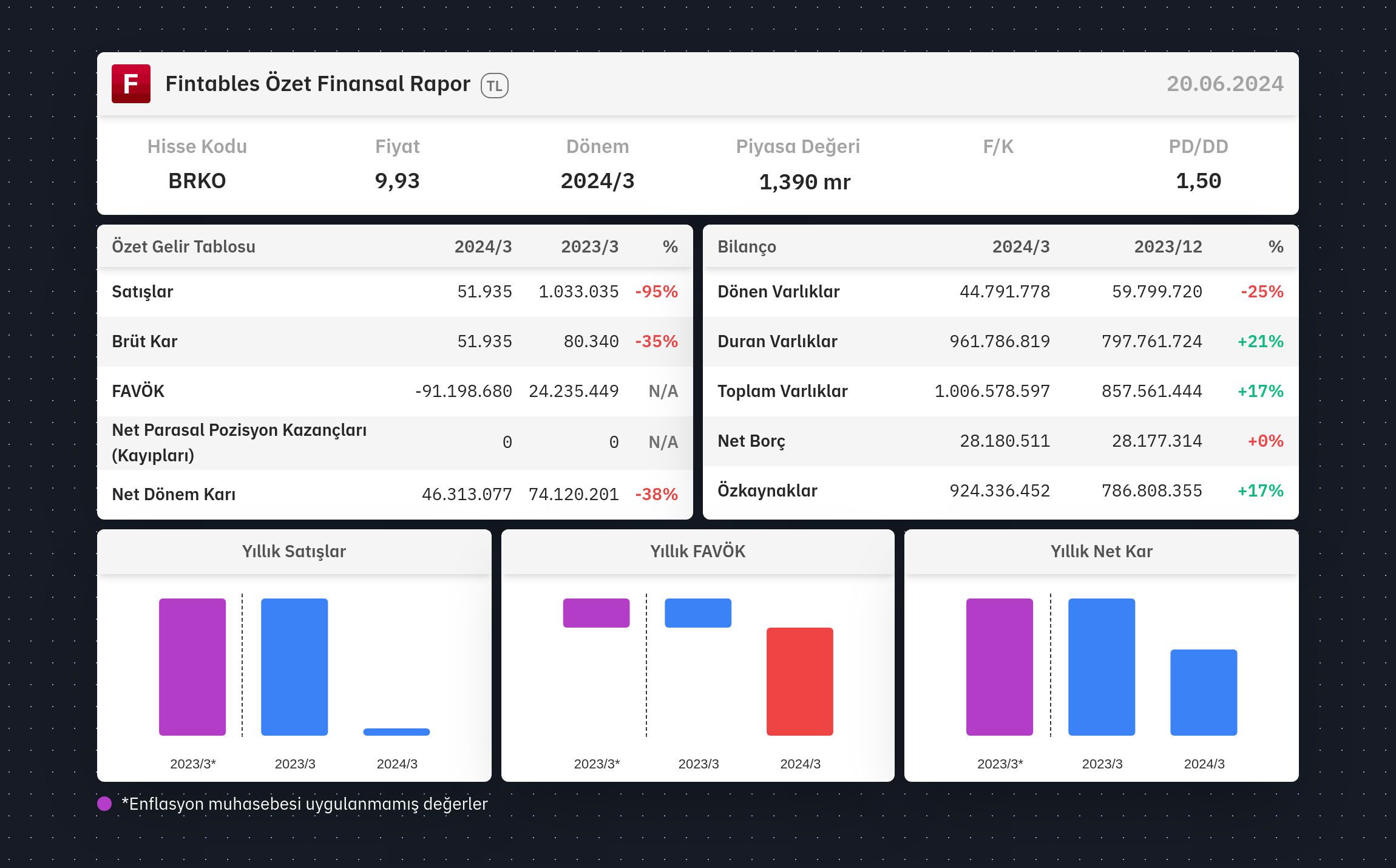Click the F/K column label
This screenshot has height=868, width=1396.
(x=998, y=146)
